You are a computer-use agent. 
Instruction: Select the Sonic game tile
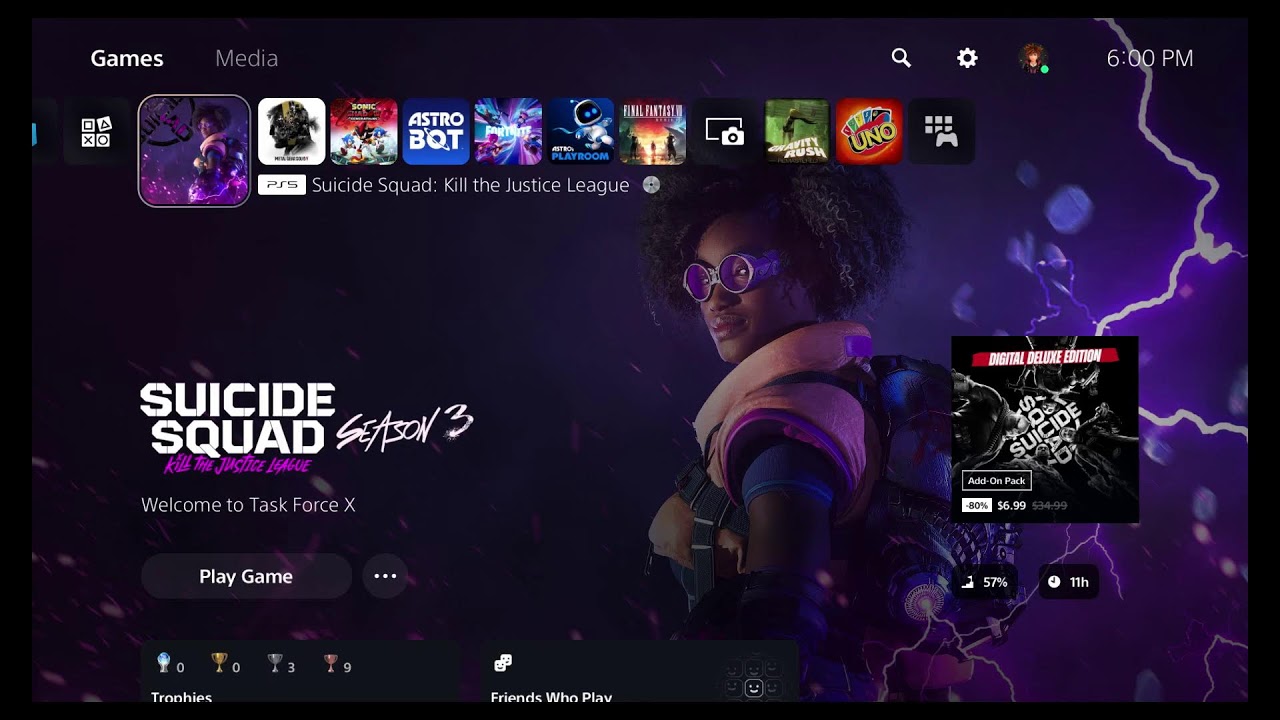[364, 131]
